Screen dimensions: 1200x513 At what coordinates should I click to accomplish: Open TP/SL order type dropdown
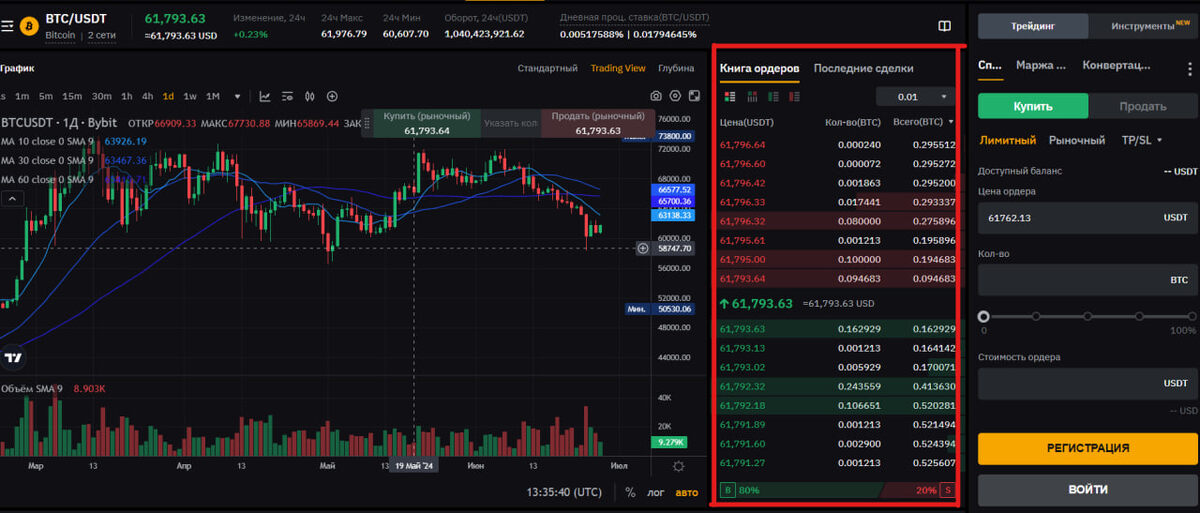[1142, 140]
